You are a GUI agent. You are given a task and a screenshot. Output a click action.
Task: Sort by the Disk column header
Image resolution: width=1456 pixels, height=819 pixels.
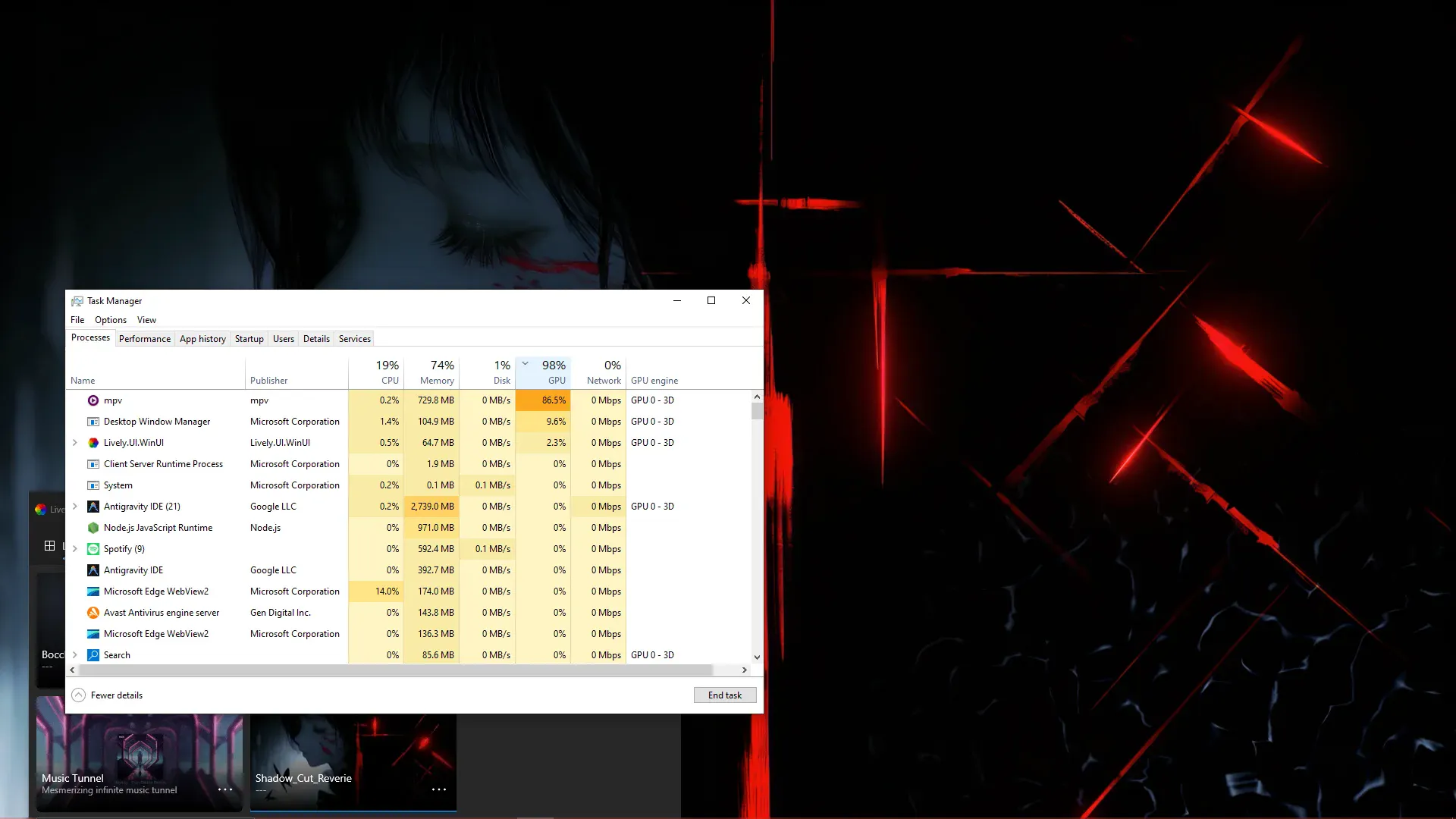[x=487, y=372]
